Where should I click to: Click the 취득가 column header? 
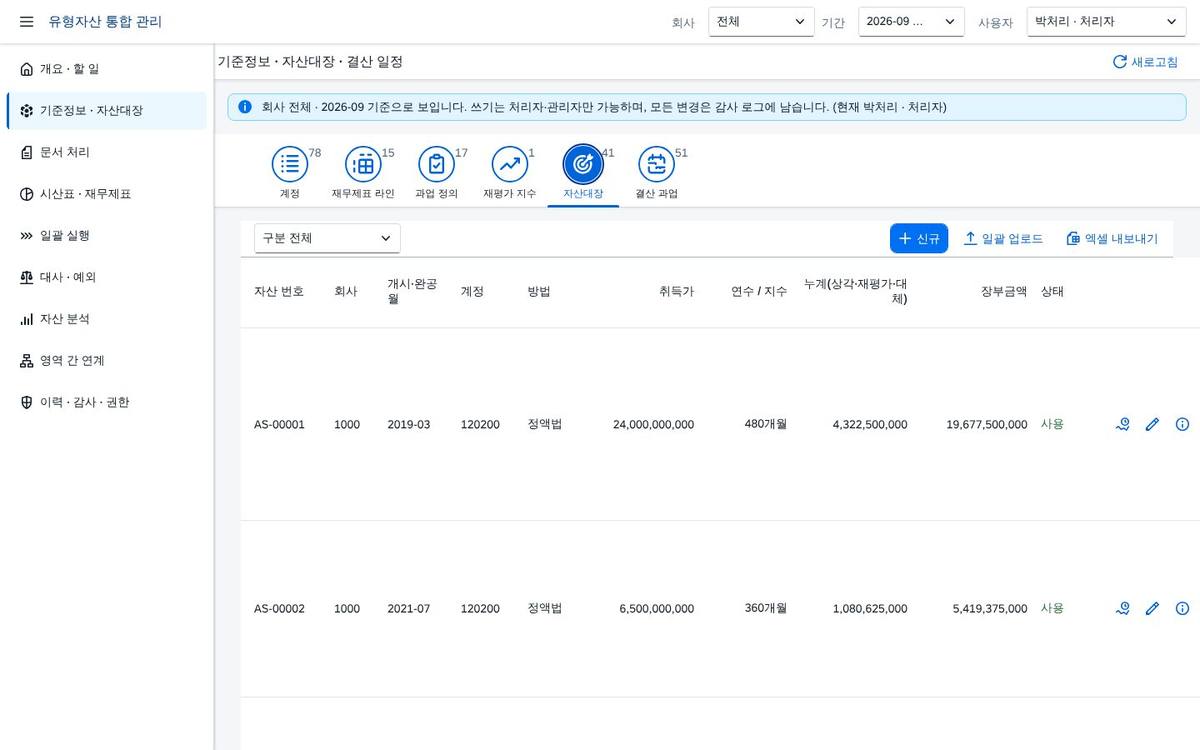(x=676, y=292)
